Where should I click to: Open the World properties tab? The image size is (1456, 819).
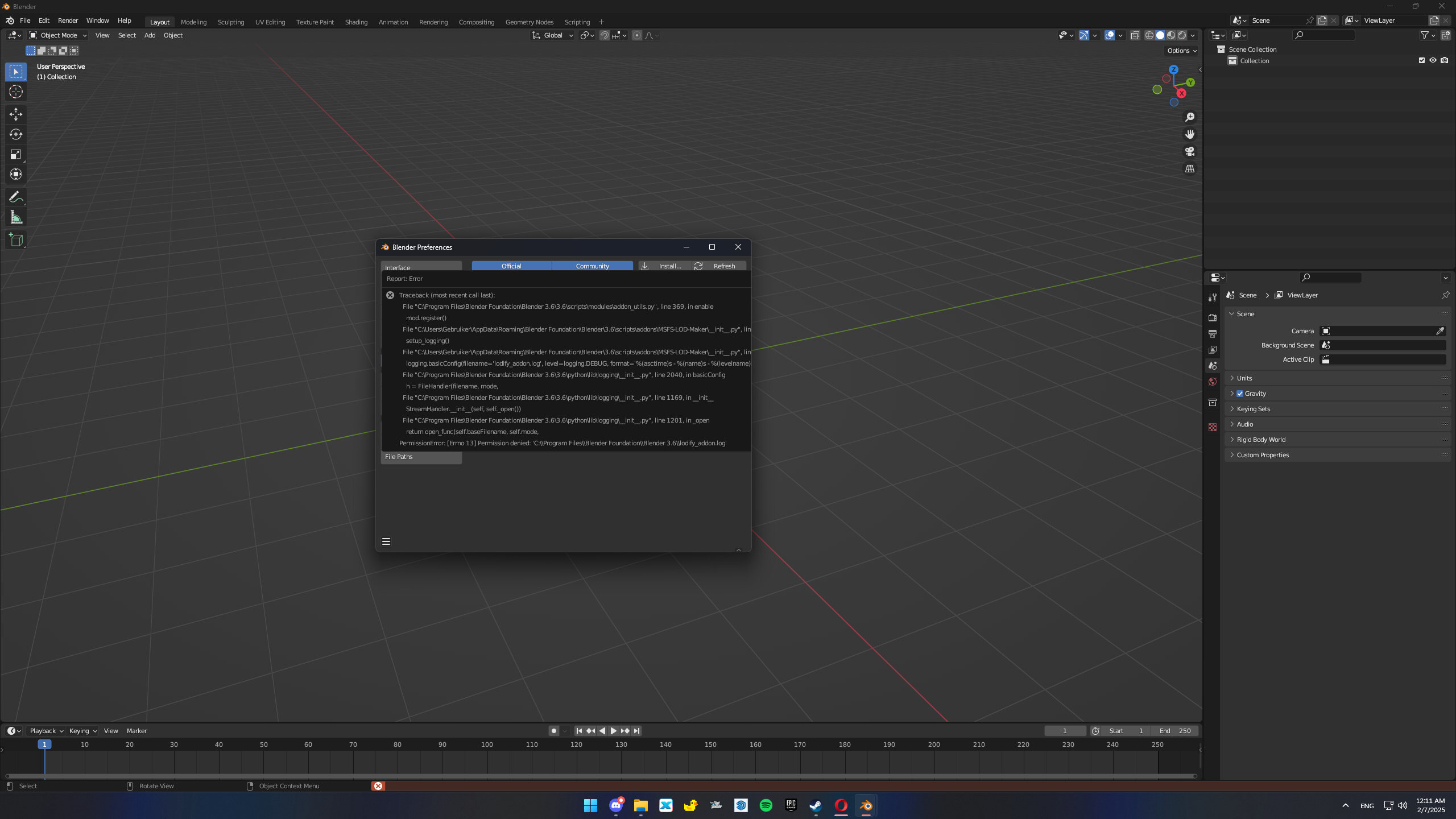click(1213, 382)
